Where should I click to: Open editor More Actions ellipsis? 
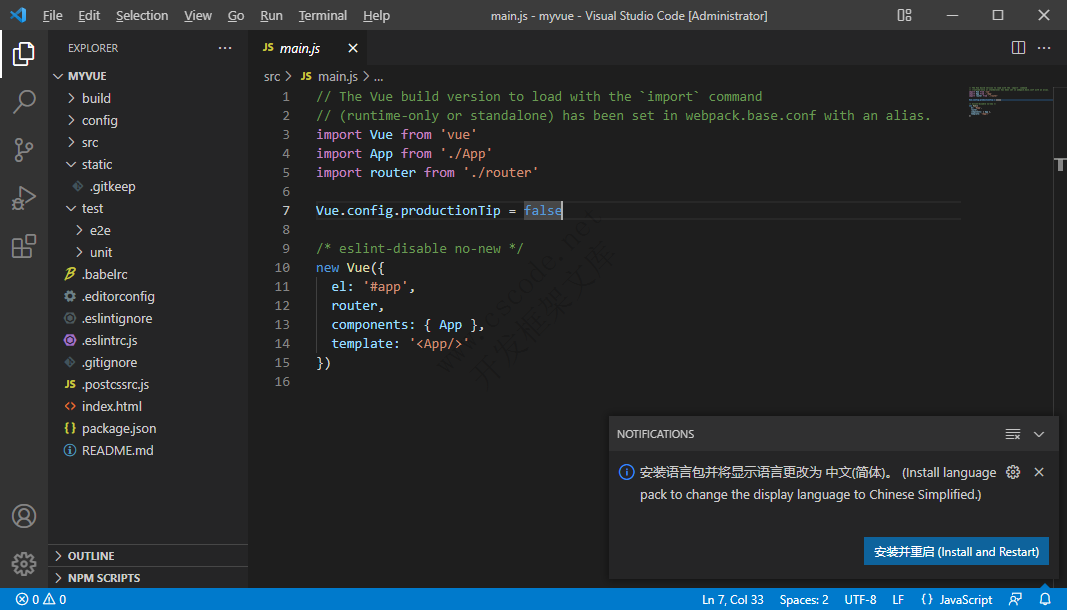click(x=1044, y=48)
